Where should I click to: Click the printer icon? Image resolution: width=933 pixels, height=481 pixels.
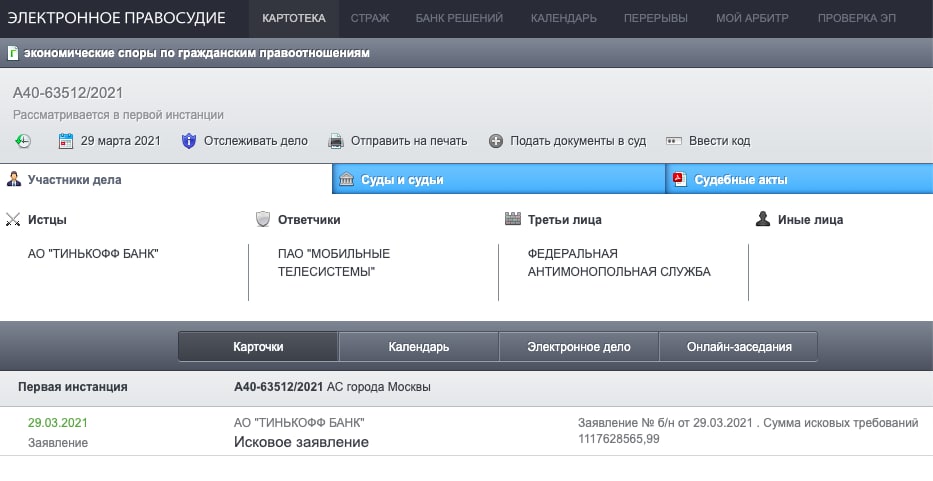336,141
